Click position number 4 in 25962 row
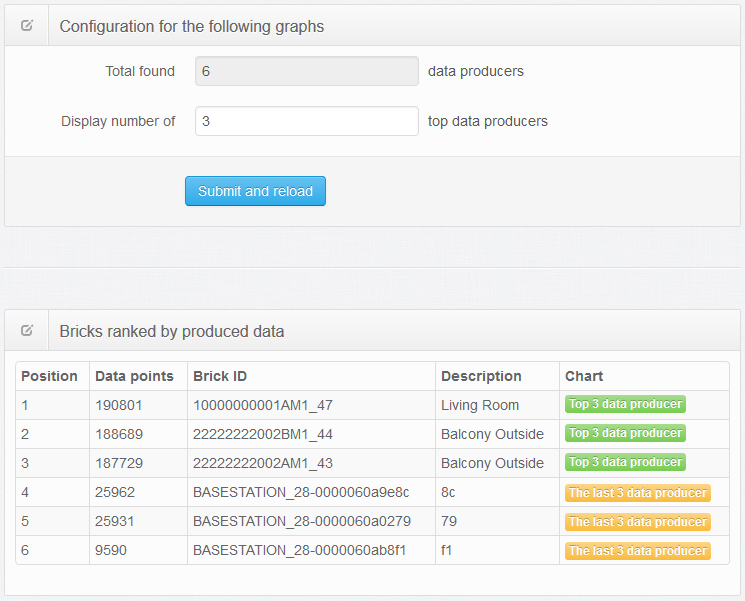The height and width of the screenshot is (601, 745). click(x=25, y=492)
